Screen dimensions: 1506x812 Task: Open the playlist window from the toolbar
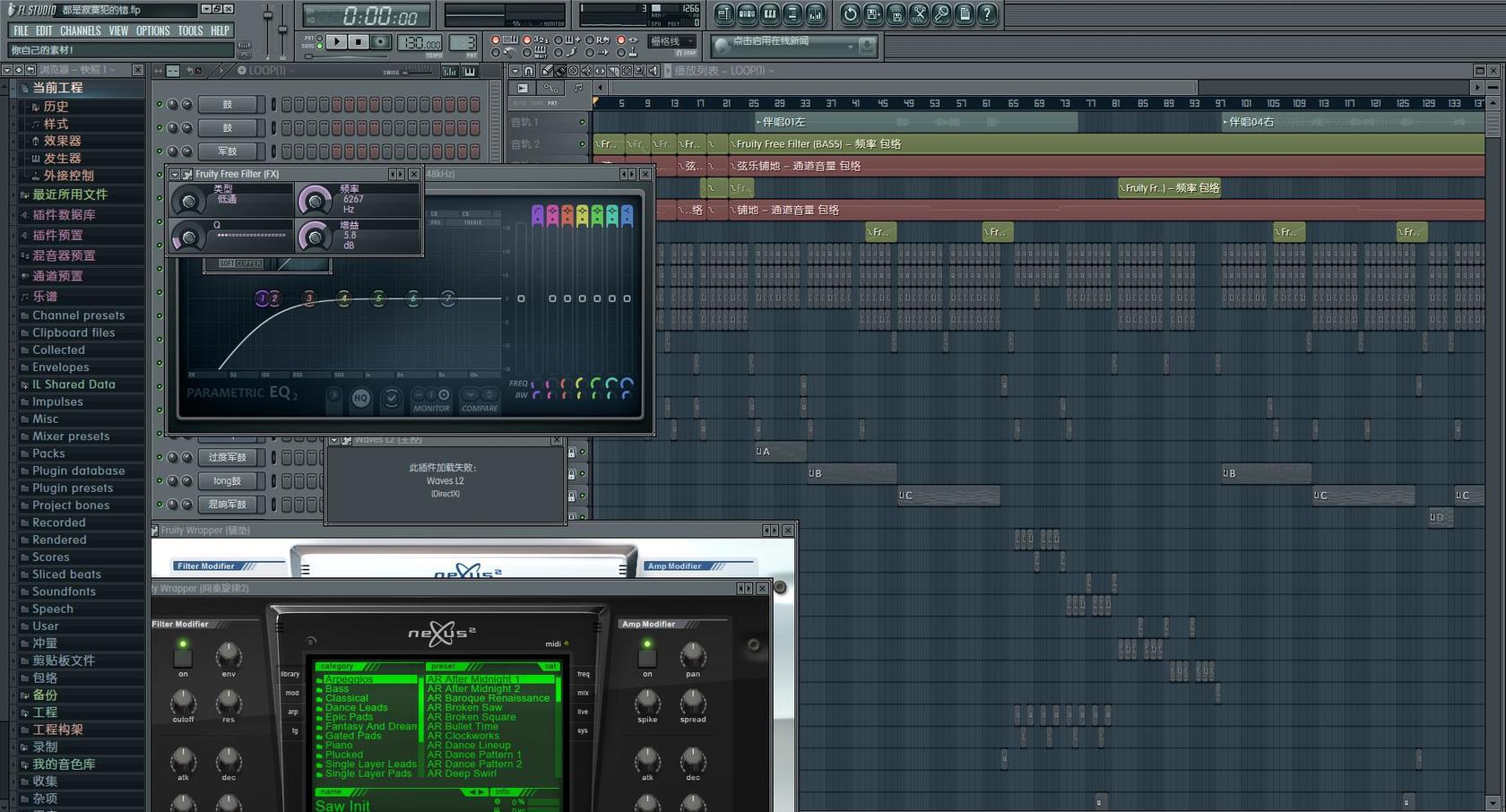pos(724,13)
